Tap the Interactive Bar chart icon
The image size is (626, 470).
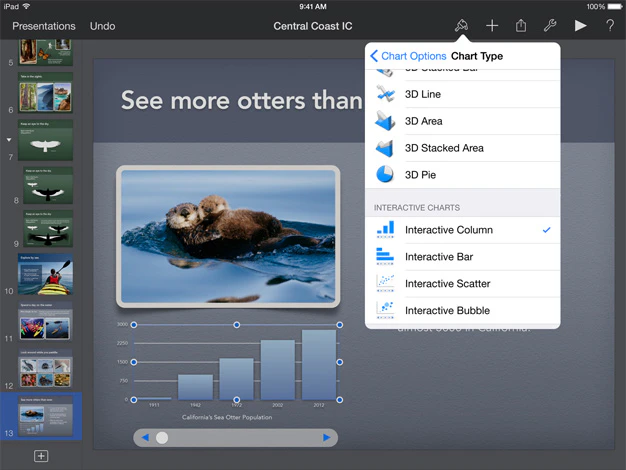pos(385,256)
